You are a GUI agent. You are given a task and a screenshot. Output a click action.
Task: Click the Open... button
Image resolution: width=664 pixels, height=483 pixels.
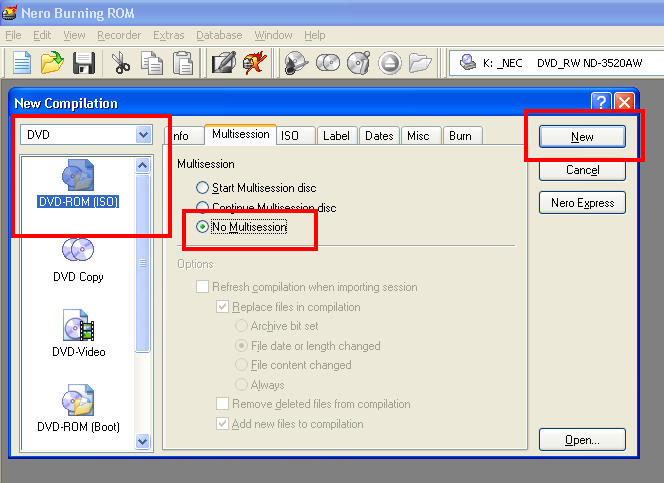pos(582,440)
